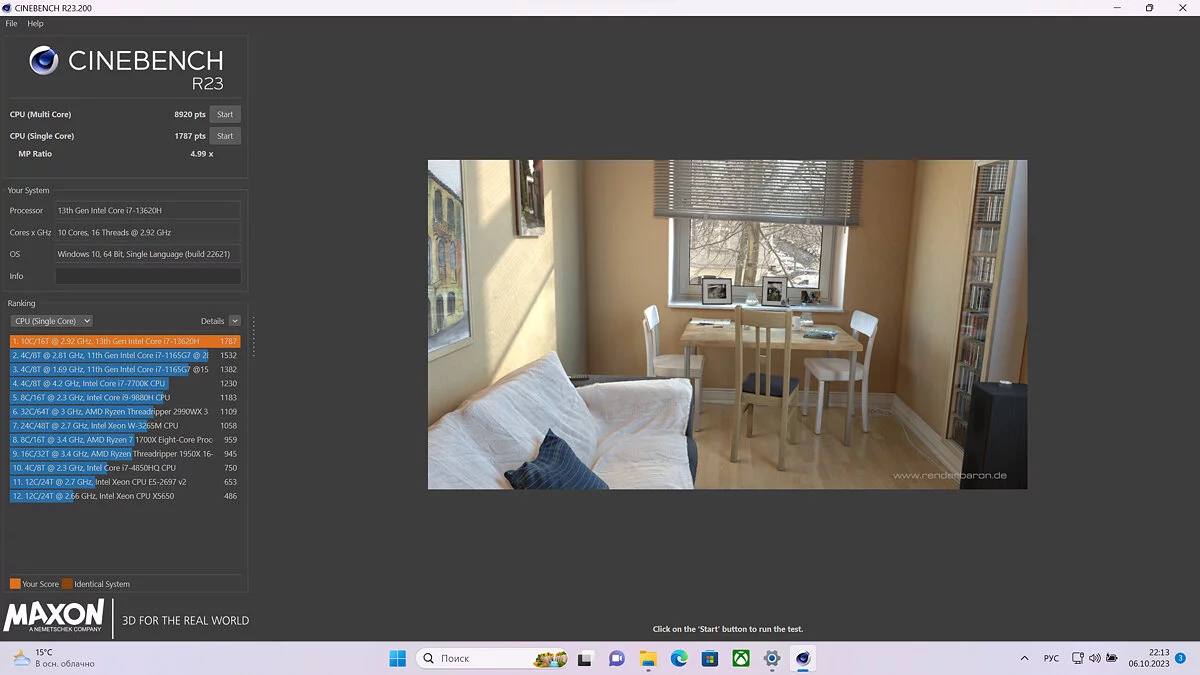Click the speaker volume tray icon
Image resolution: width=1200 pixels, height=675 pixels.
(x=1094, y=658)
